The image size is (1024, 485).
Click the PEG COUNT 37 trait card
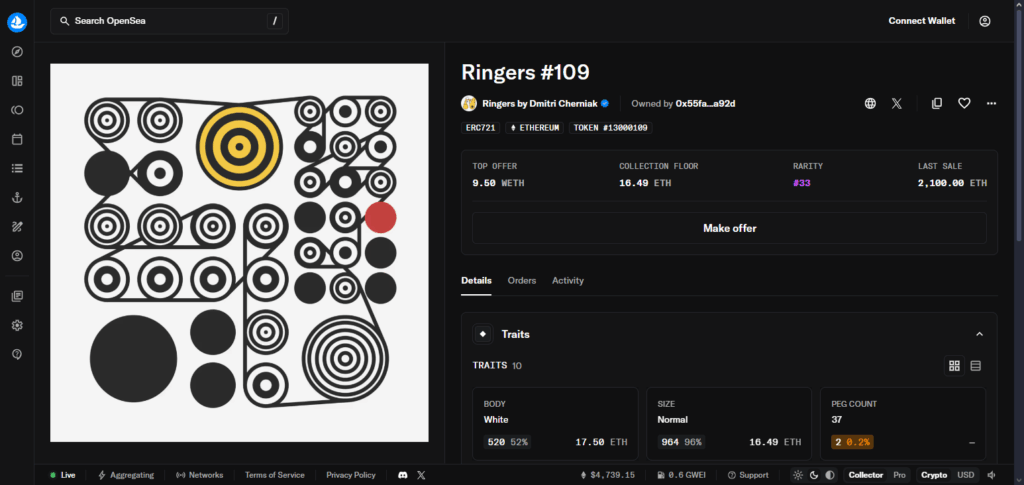click(903, 424)
